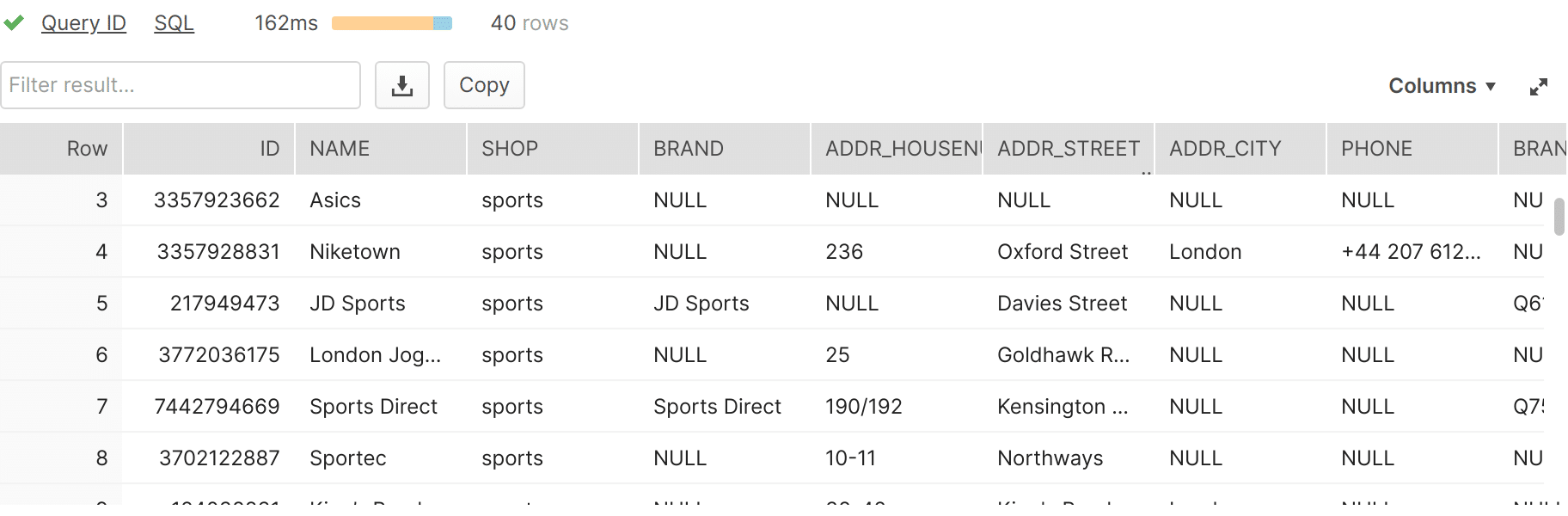Open the SQL link
Viewport: 1568px width, 516px height.
pyautogui.click(x=174, y=23)
